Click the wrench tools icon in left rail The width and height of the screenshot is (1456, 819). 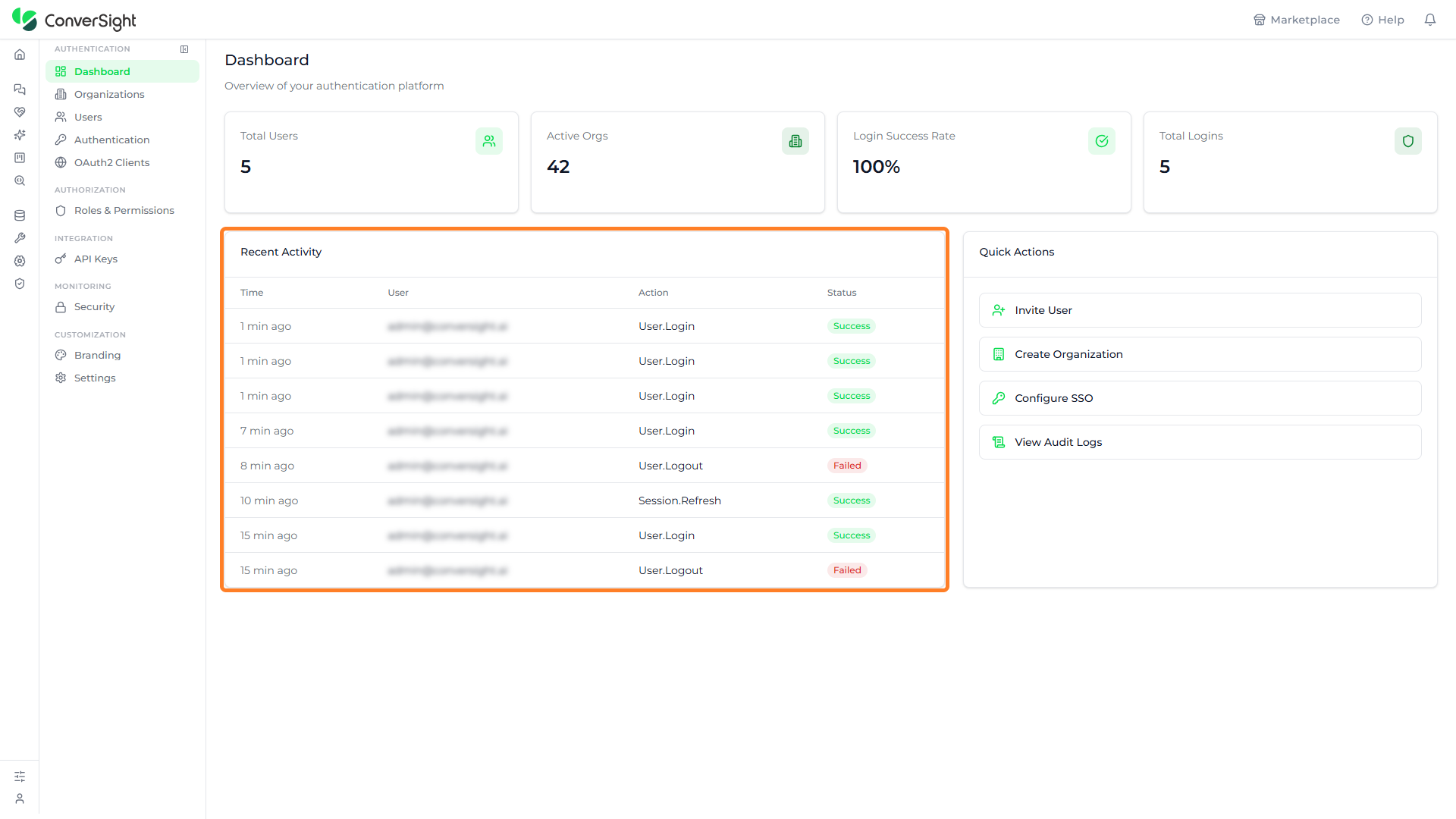point(20,238)
